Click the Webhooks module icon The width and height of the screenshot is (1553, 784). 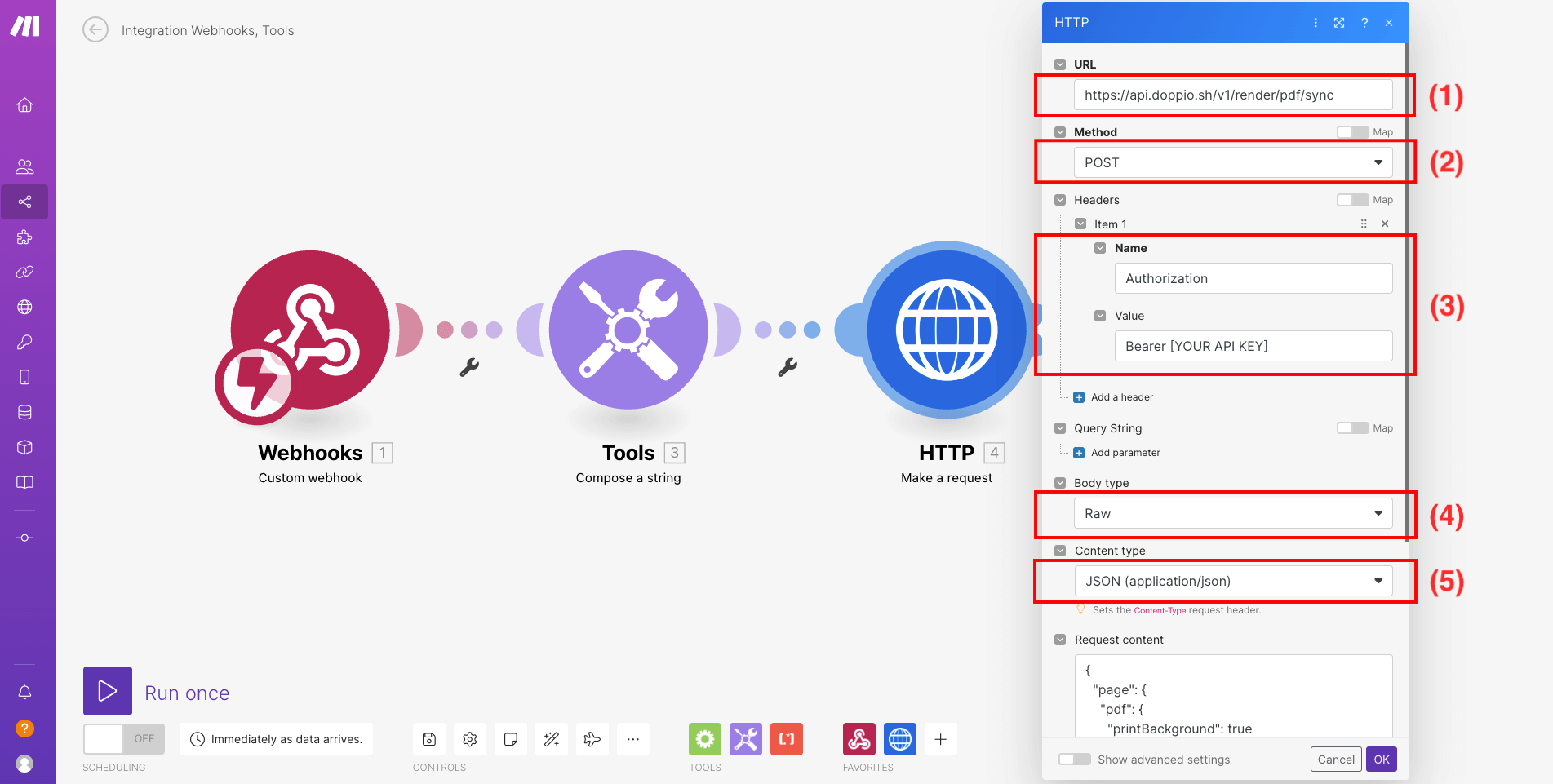pyautogui.click(x=310, y=330)
